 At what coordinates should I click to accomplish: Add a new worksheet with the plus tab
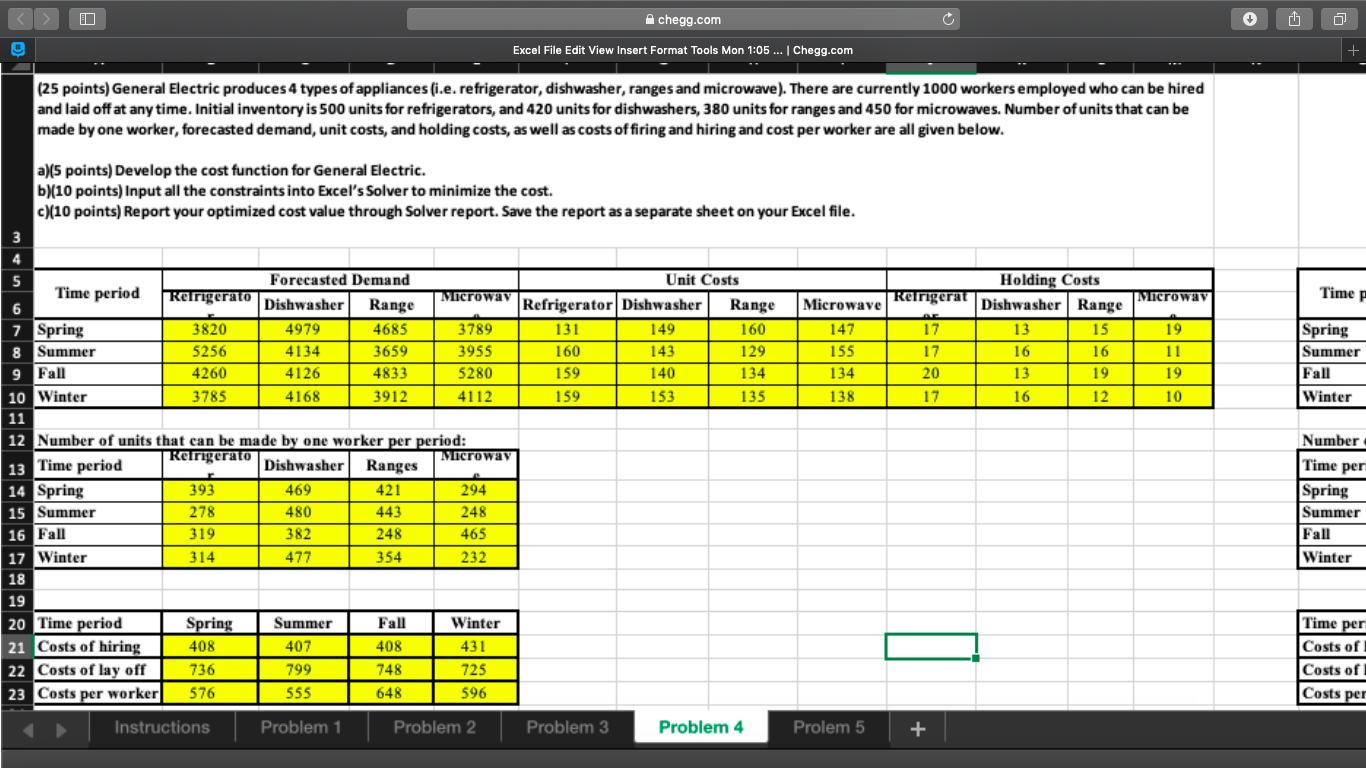tap(917, 728)
